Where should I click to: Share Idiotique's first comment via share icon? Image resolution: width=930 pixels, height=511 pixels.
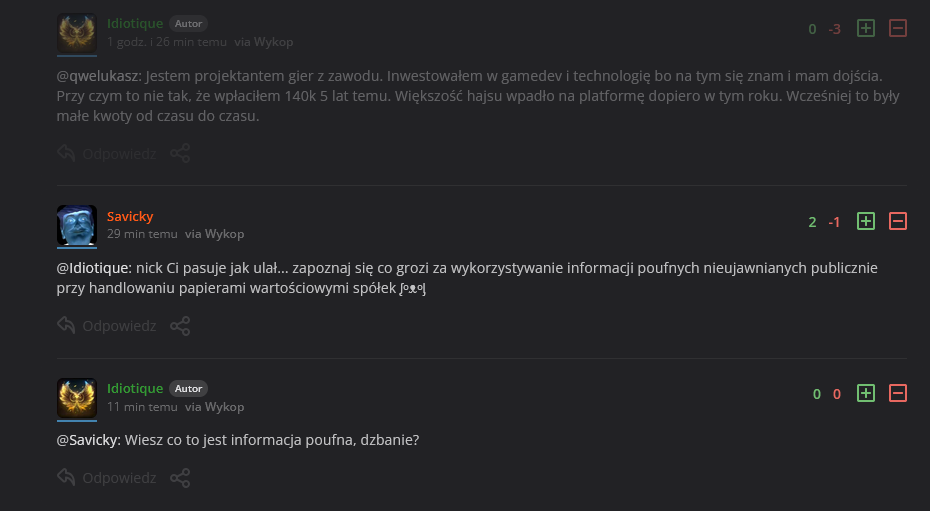pyautogui.click(x=180, y=153)
